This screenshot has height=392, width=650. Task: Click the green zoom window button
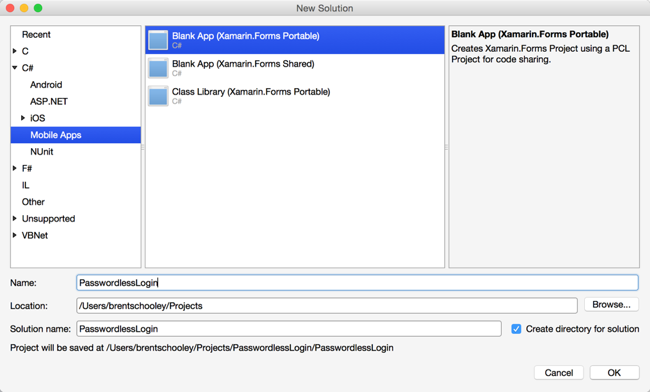38,8
